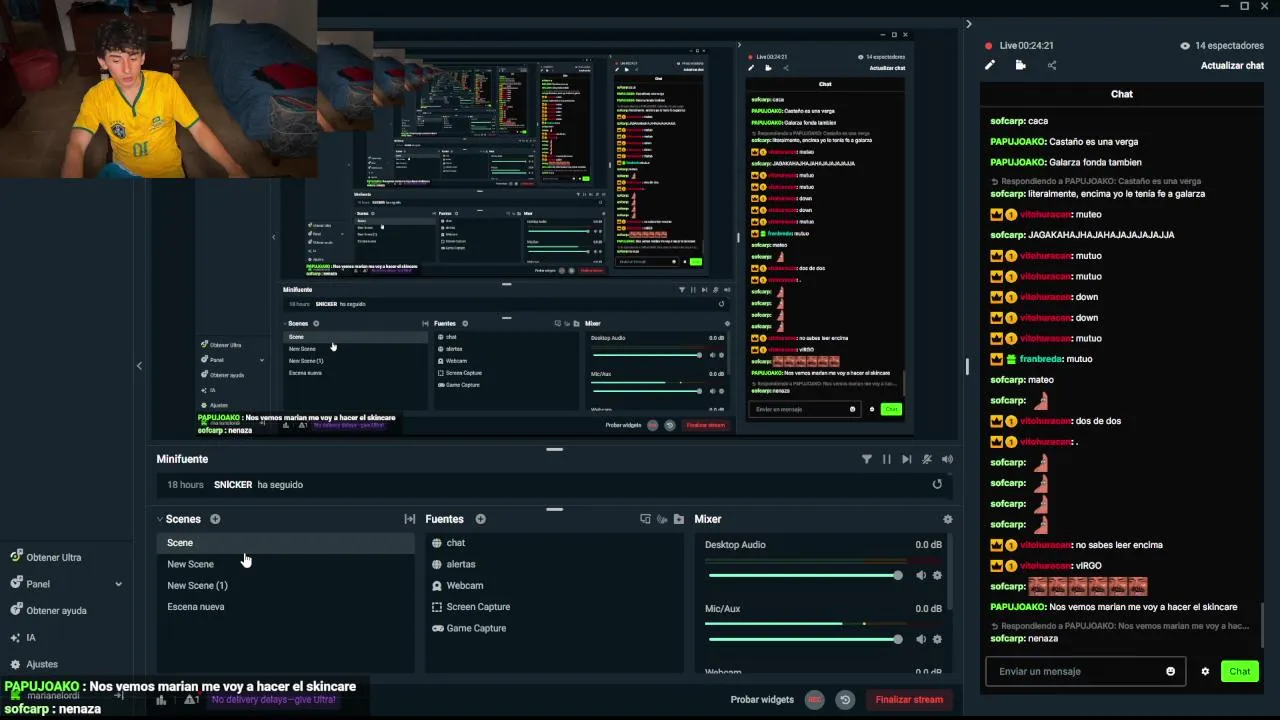Skip the current alert in Minifuente

(x=906, y=459)
